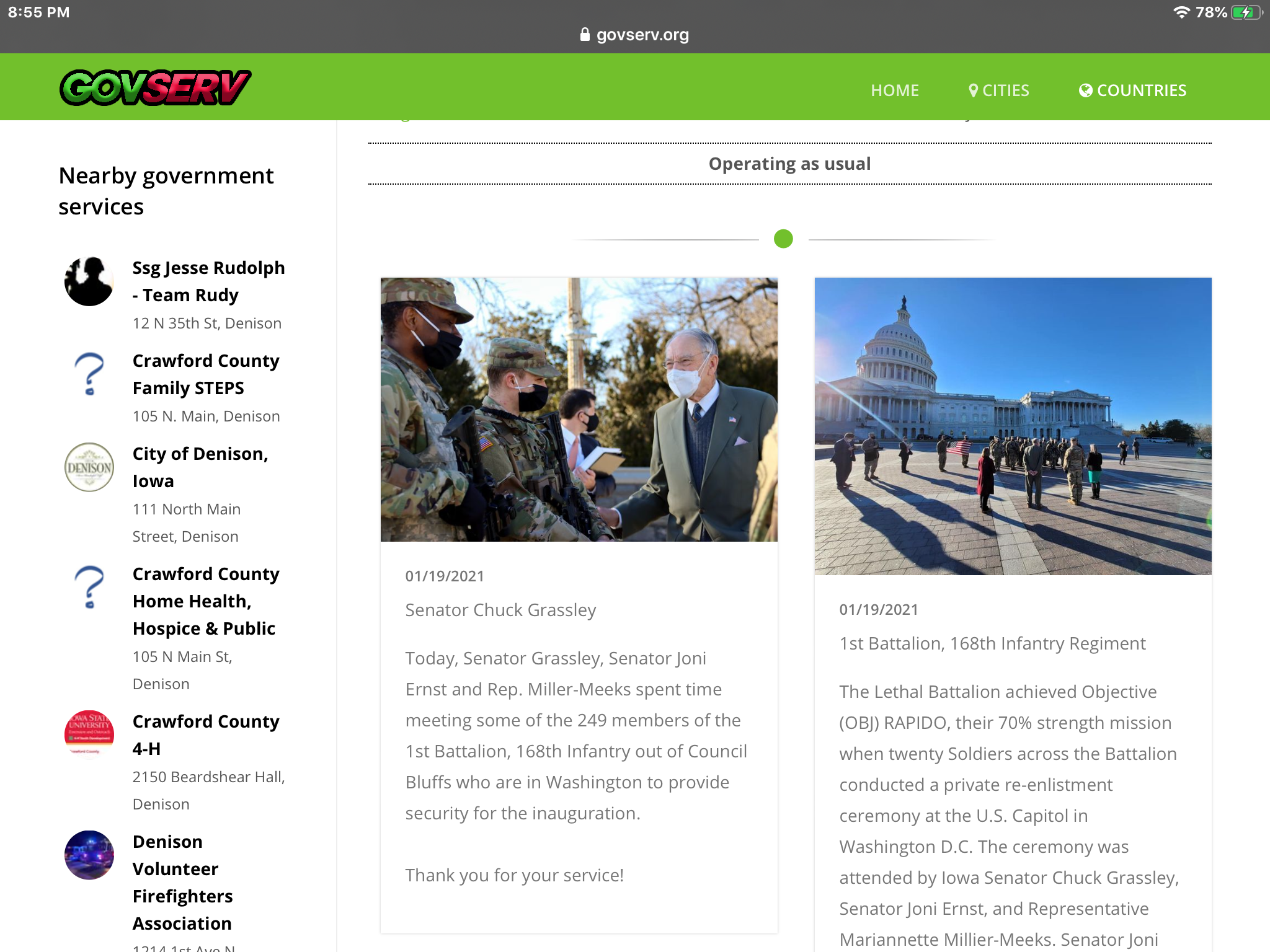Click Denison Volunteer Firefighters avatar icon
Image resolution: width=1270 pixels, height=952 pixels.
click(89, 855)
